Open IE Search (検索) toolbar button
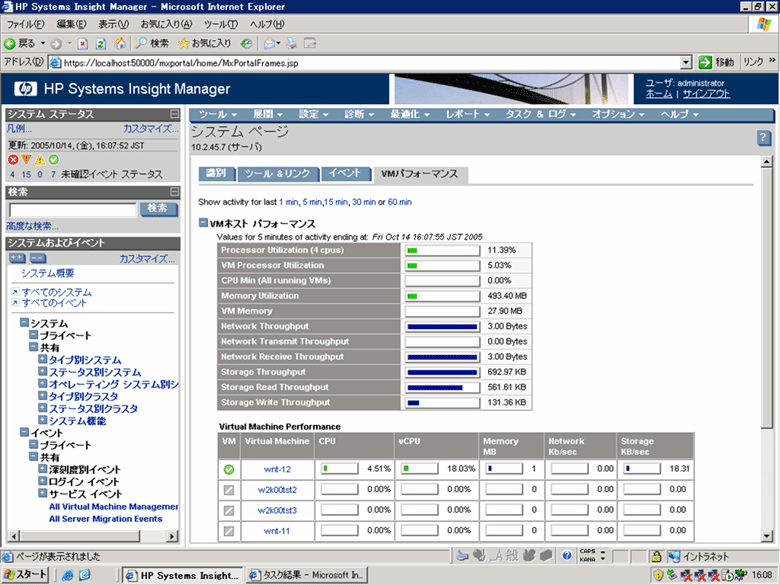 [153, 44]
